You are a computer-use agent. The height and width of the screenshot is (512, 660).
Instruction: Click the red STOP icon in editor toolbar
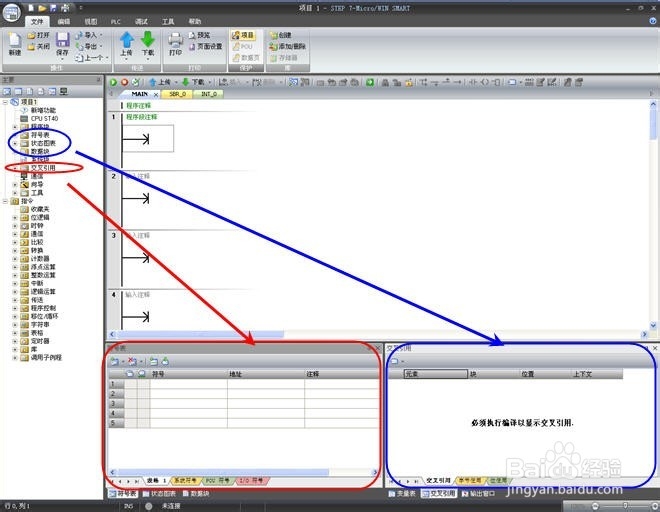(x=124, y=83)
